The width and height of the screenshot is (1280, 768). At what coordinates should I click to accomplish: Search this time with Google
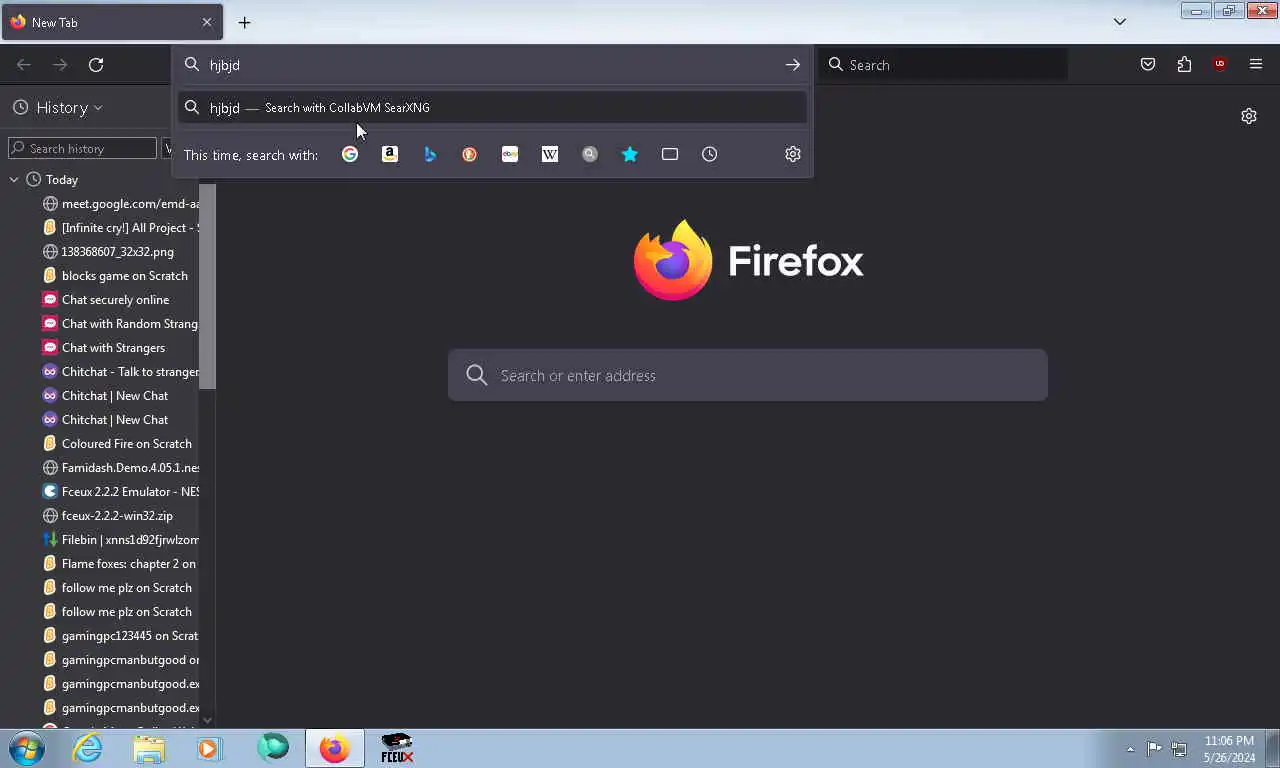350,154
